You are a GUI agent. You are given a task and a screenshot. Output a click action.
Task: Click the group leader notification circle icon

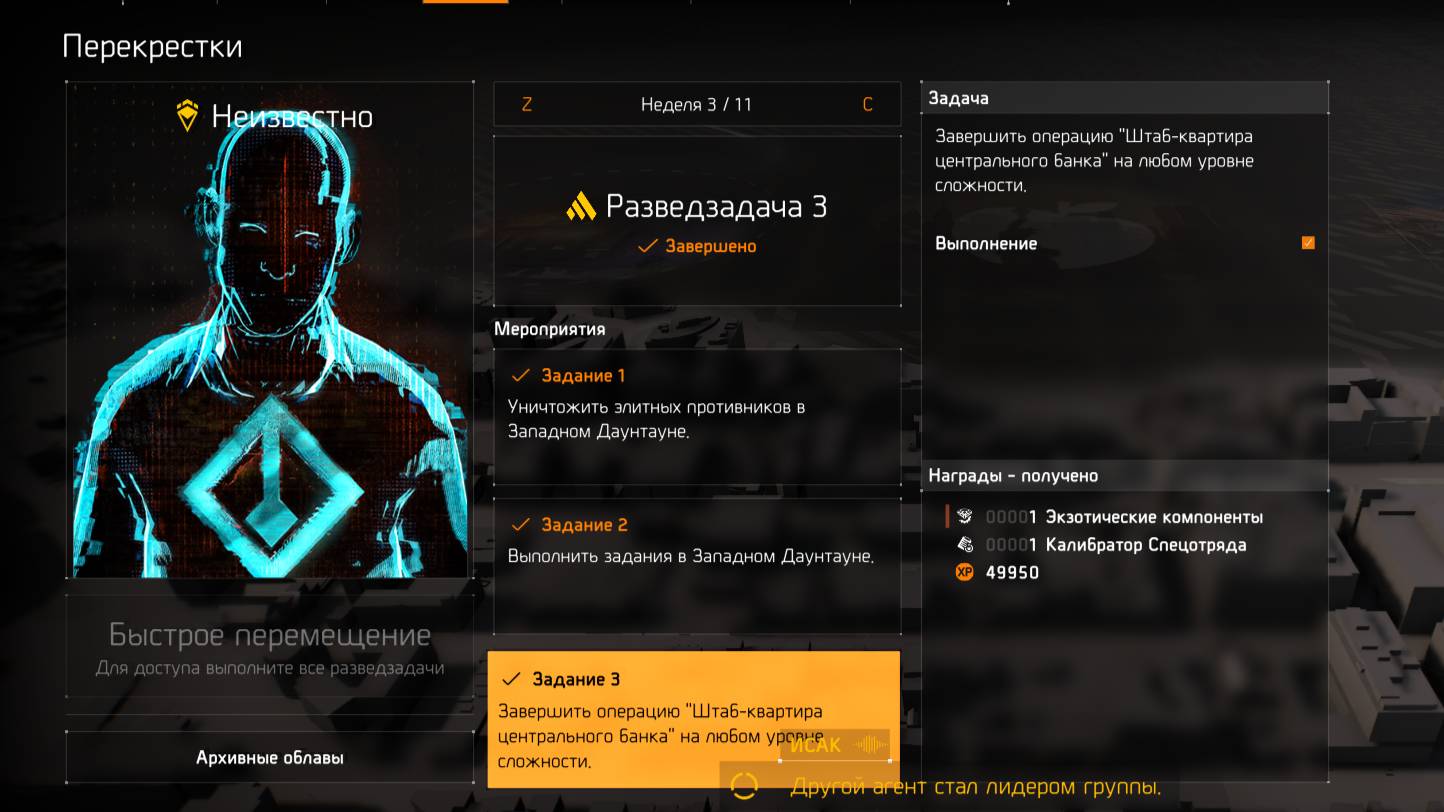[x=744, y=786]
